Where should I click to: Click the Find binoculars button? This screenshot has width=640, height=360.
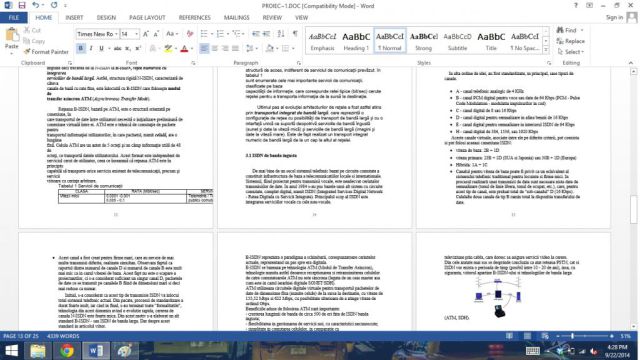[567, 30]
